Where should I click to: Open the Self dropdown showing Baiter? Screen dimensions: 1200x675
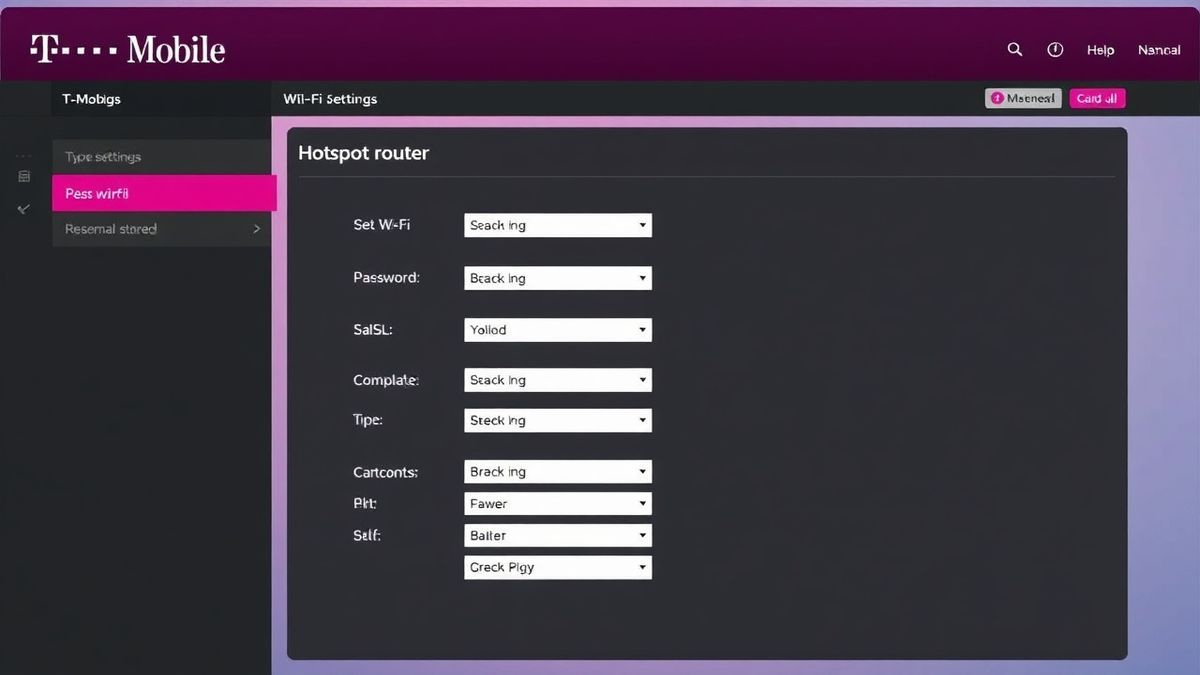pos(558,535)
